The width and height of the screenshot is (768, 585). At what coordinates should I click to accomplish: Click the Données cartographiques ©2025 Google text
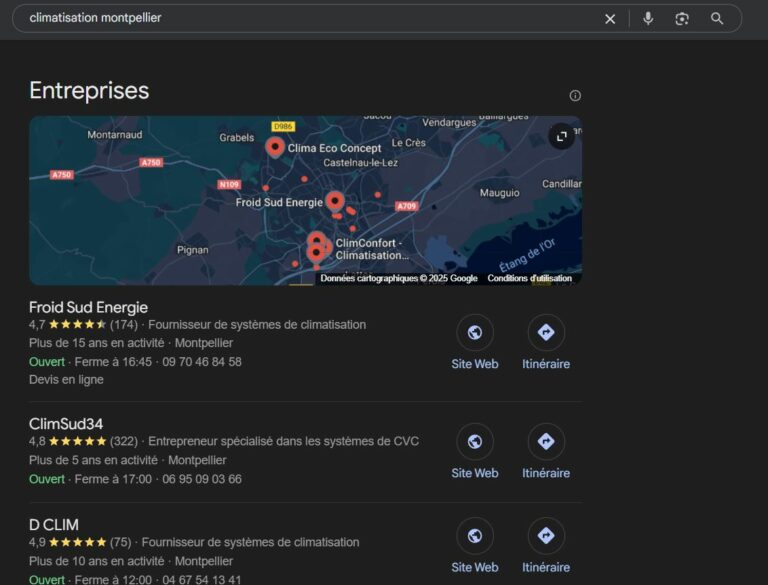[x=399, y=278]
